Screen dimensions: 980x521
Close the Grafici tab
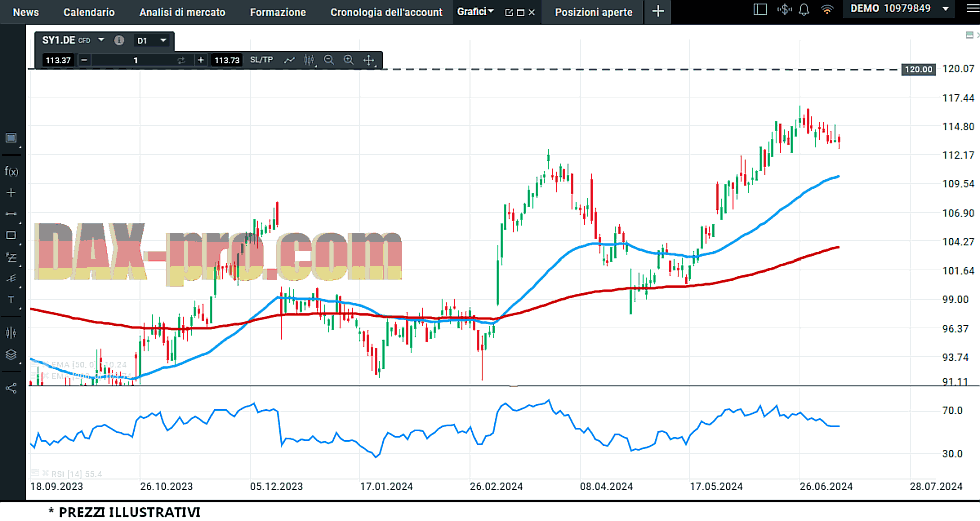(531, 12)
